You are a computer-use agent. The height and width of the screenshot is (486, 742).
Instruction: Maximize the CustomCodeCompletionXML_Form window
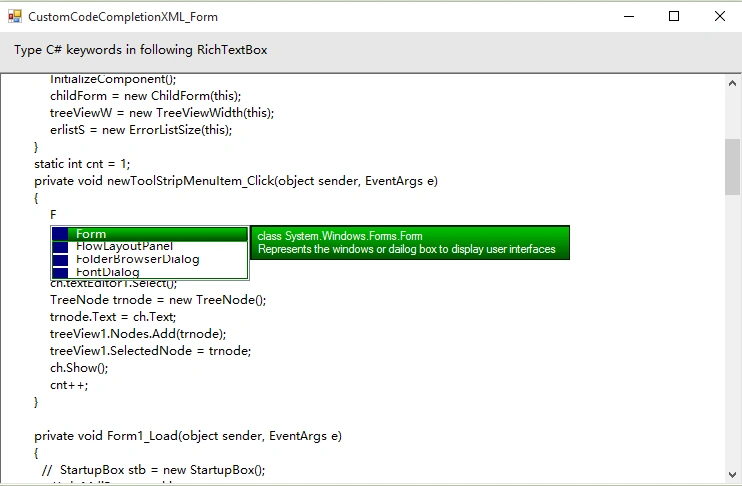pos(674,17)
